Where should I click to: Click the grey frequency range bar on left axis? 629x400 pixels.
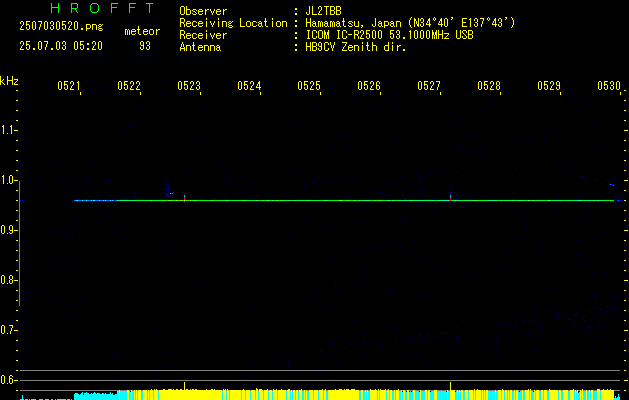tap(19, 243)
